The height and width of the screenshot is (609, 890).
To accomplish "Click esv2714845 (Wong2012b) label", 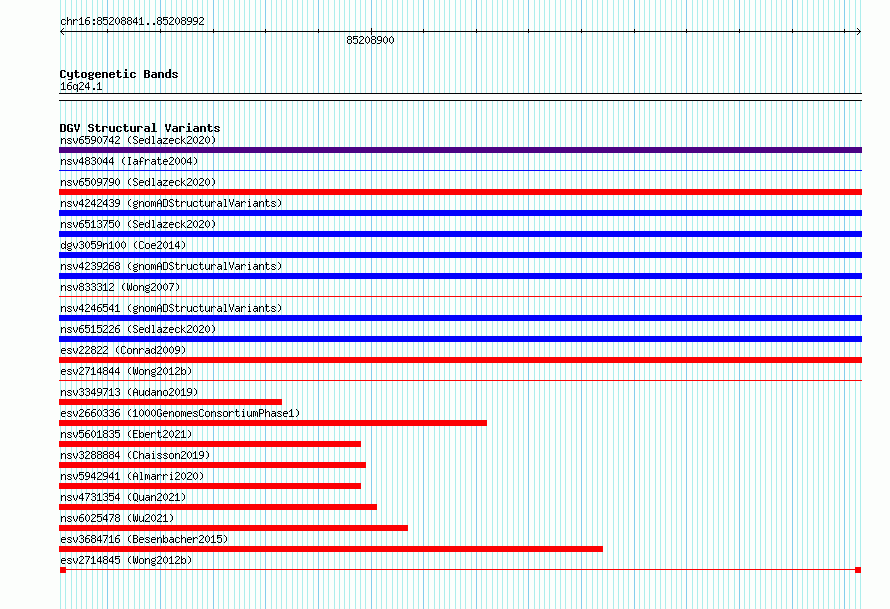I will [126, 560].
